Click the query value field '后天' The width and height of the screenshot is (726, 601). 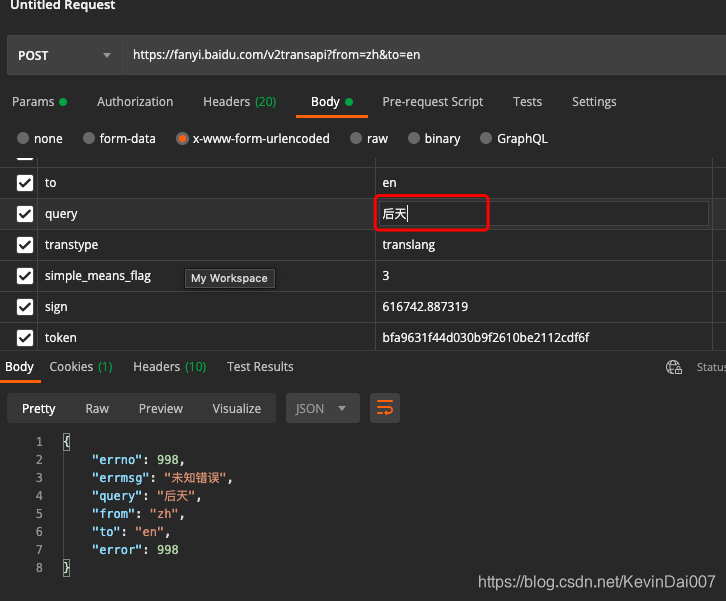(544, 214)
